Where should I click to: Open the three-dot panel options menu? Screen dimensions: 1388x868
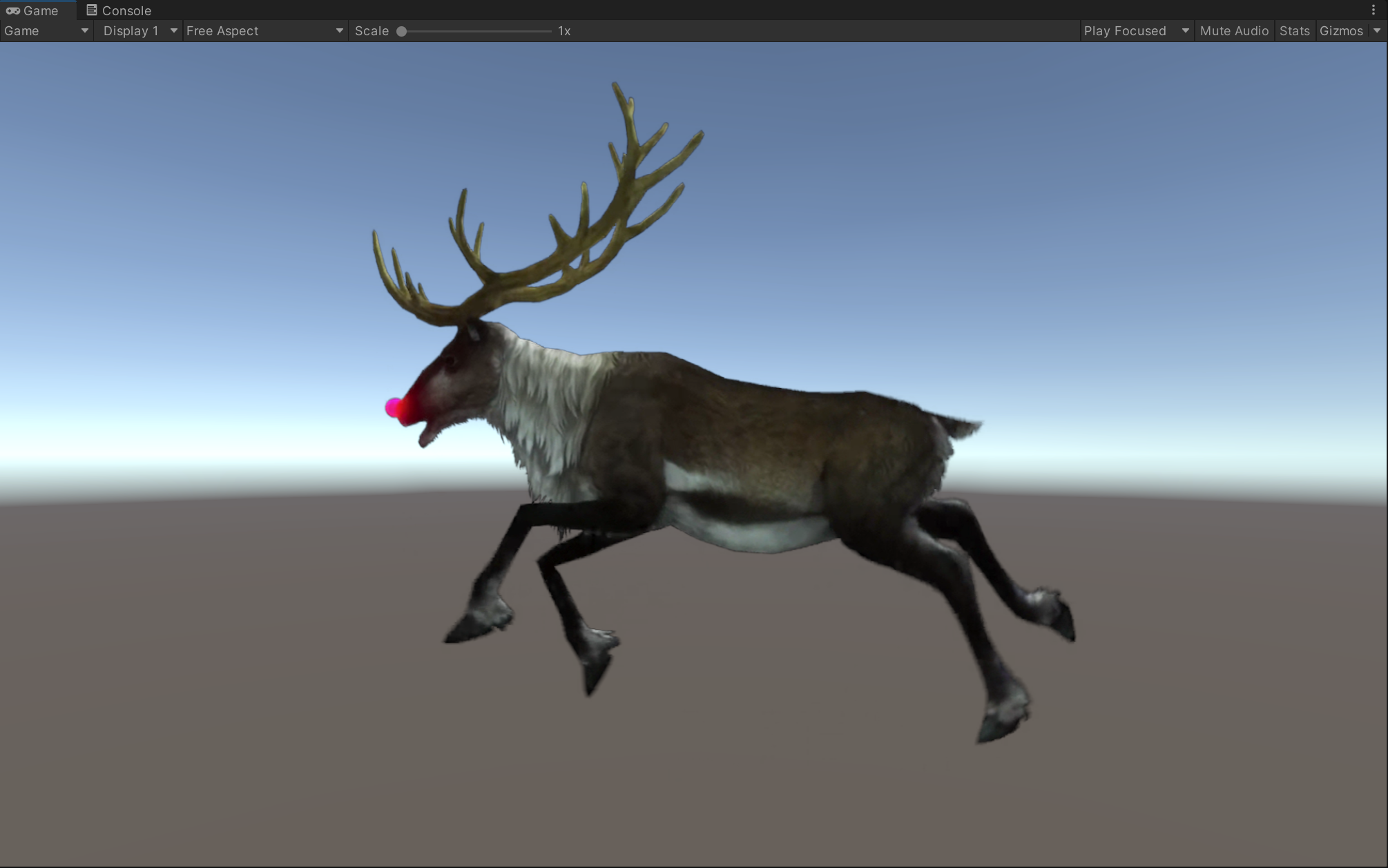[x=1373, y=10]
